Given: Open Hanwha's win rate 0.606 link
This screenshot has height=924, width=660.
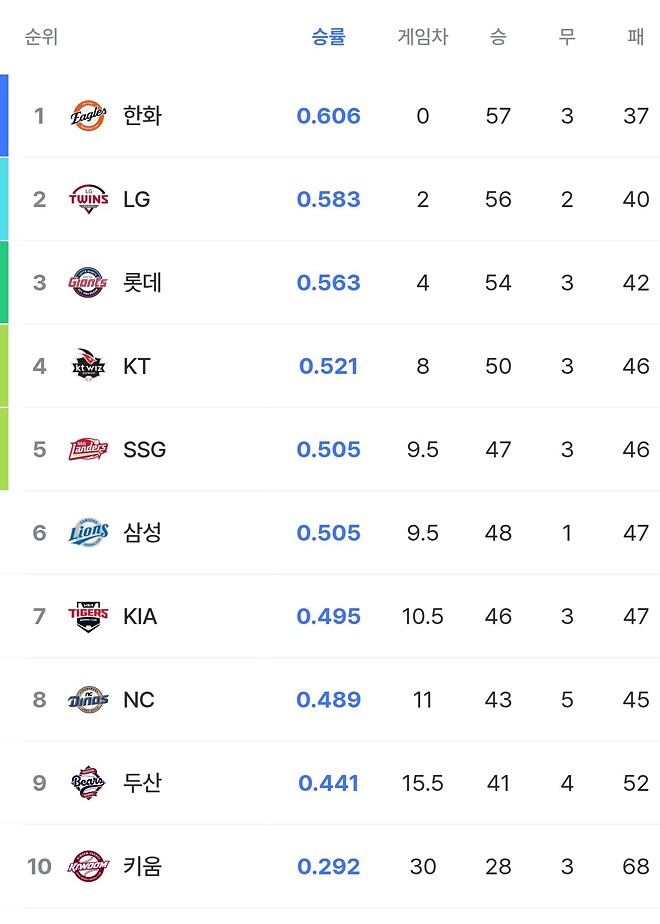Looking at the screenshot, I should click(x=330, y=115).
